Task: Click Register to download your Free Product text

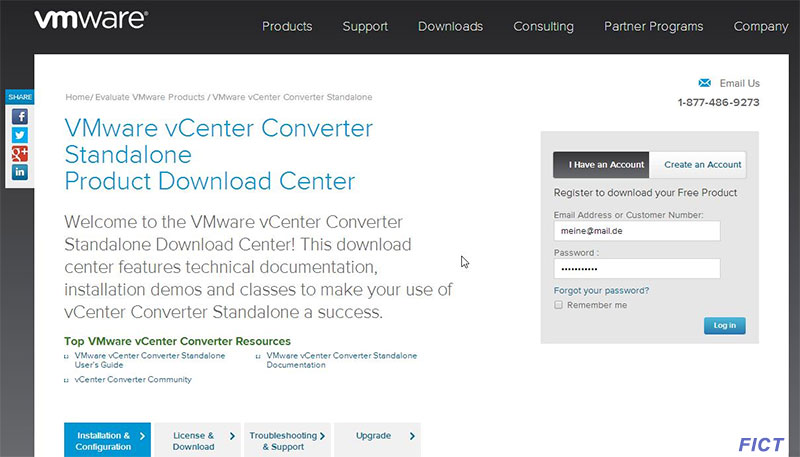Action: [645, 193]
